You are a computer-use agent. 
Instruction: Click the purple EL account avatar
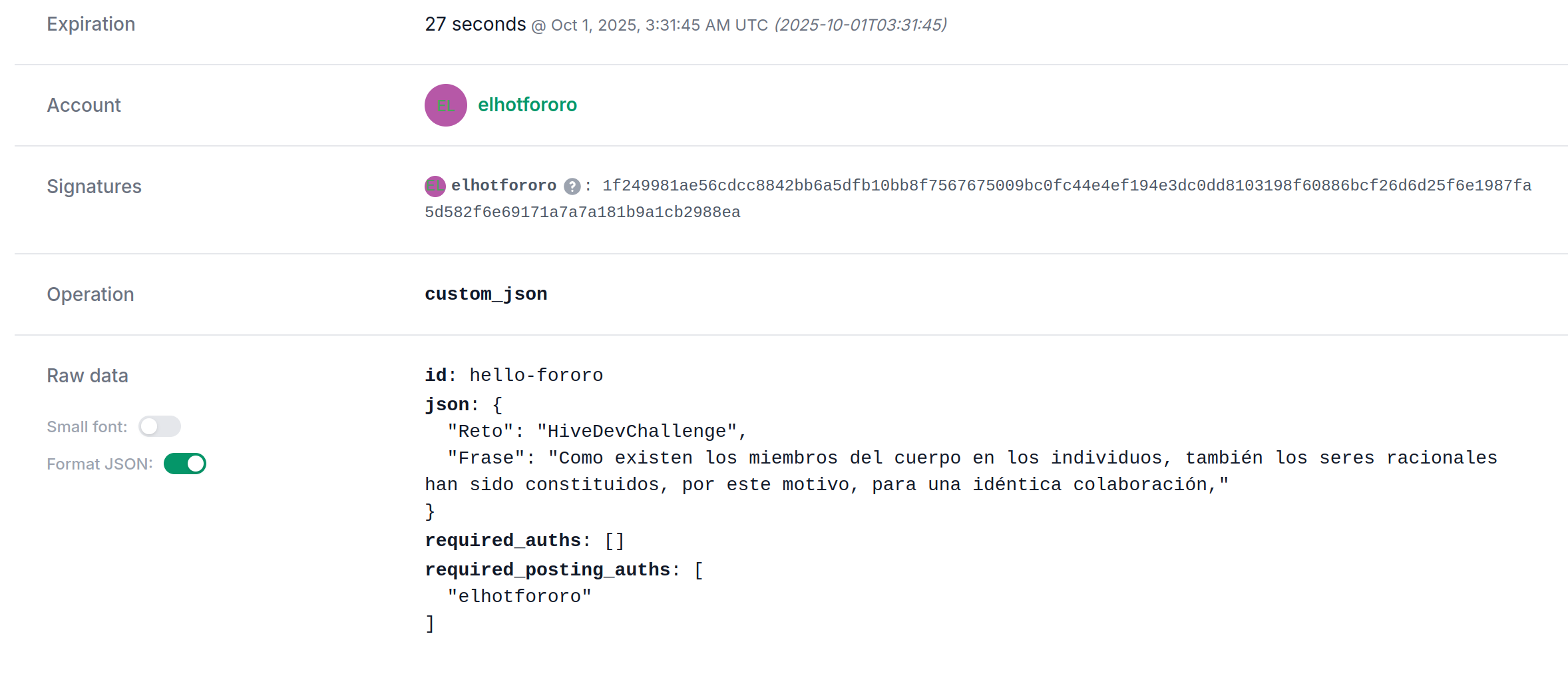445,105
